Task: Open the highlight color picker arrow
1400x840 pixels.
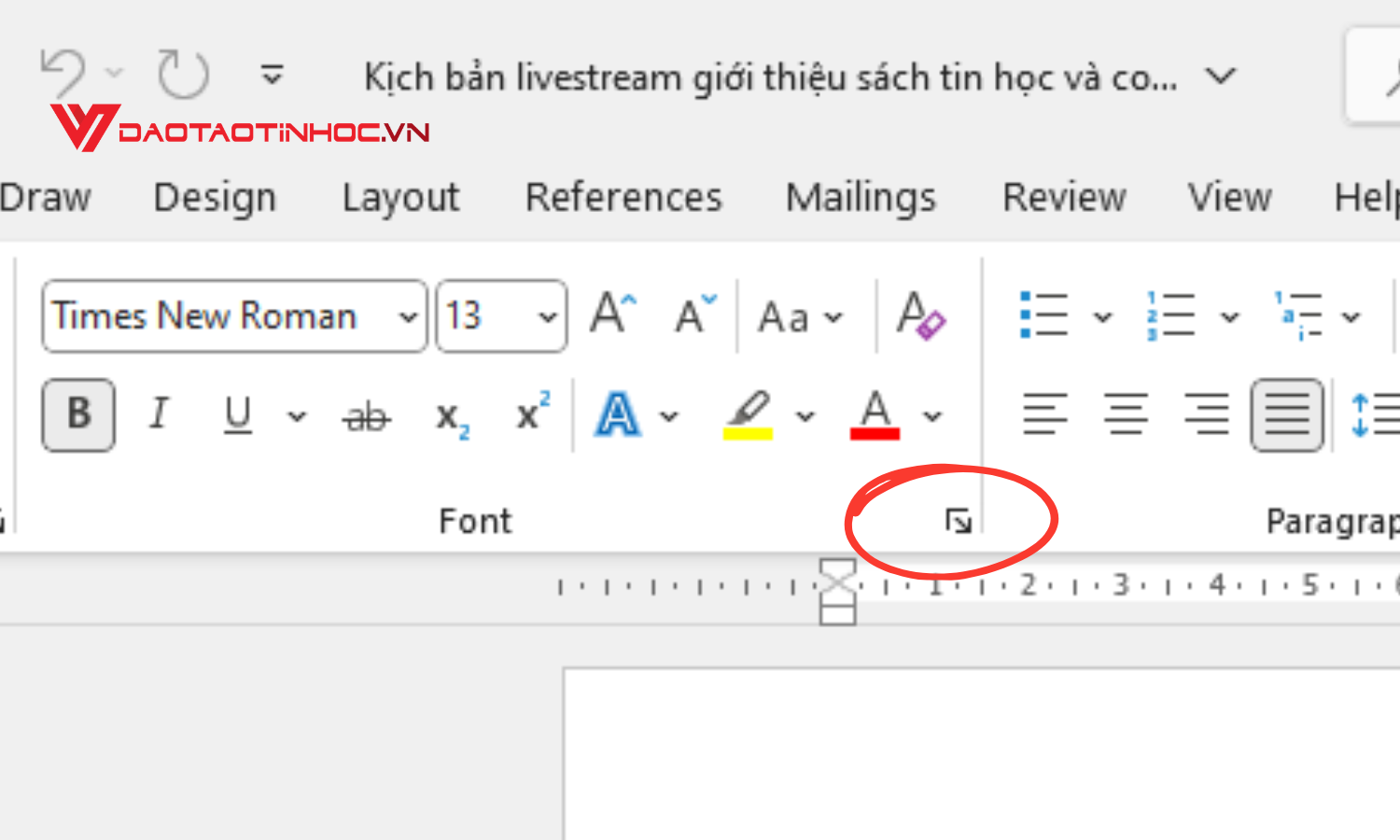Action: (x=805, y=416)
